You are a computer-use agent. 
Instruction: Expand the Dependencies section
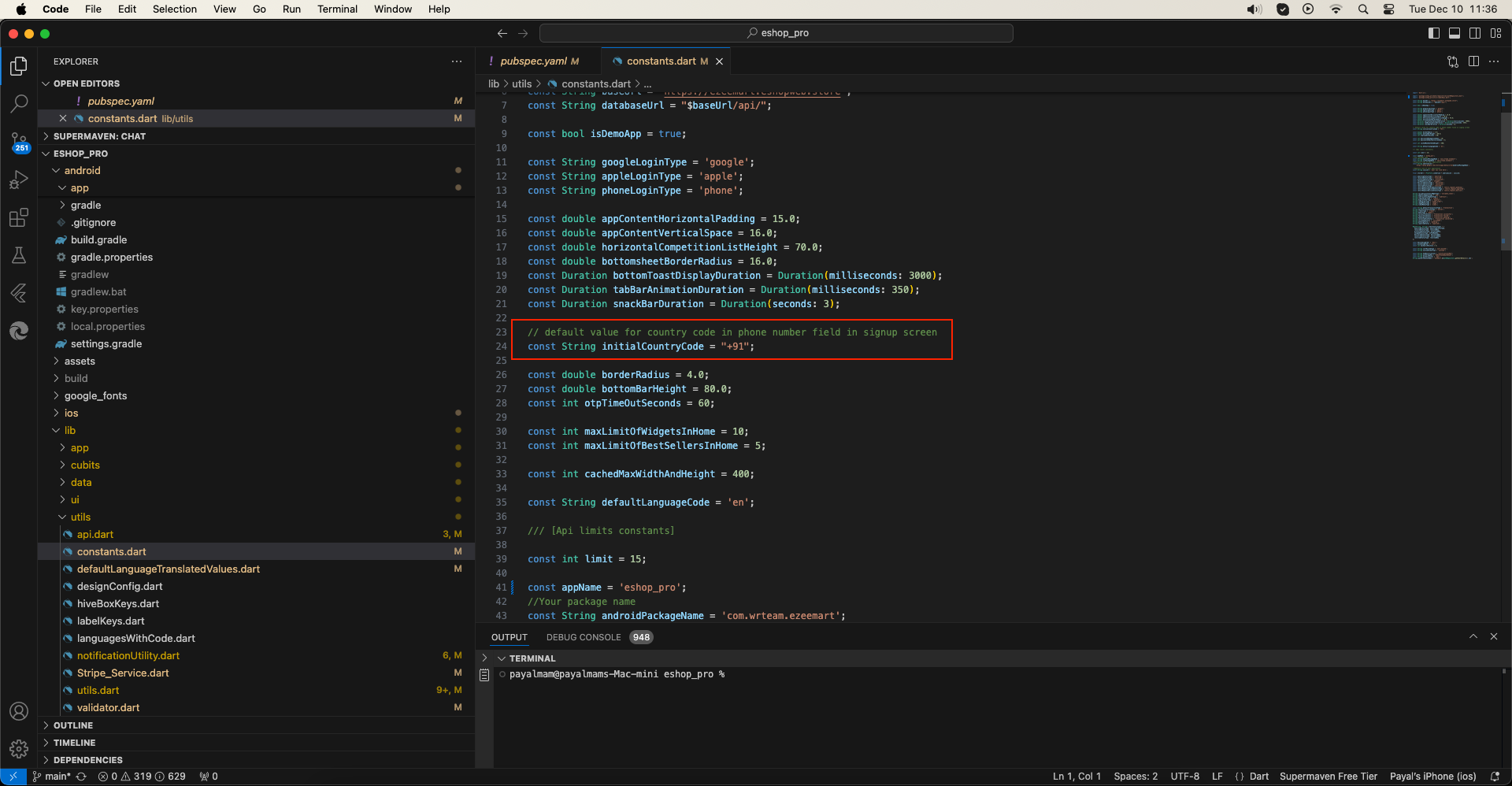[x=87, y=760]
